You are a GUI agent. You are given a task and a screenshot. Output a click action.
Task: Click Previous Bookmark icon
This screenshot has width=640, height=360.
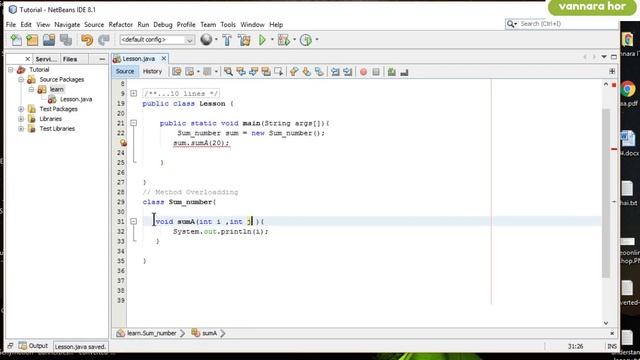coord(294,72)
